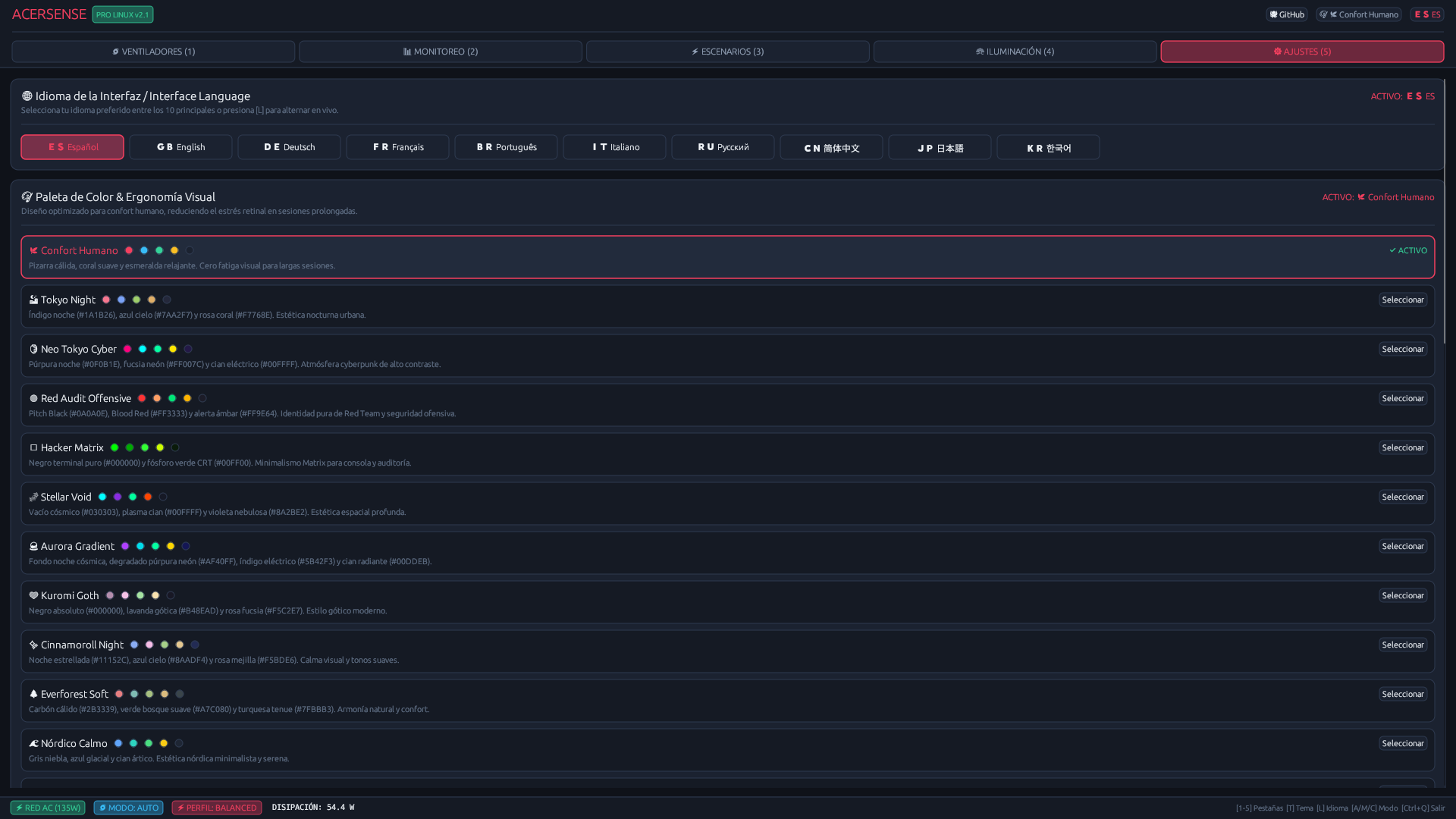The width and height of the screenshot is (1456, 819).
Task: Select the 日本語 language button
Action: pyautogui.click(x=940, y=147)
